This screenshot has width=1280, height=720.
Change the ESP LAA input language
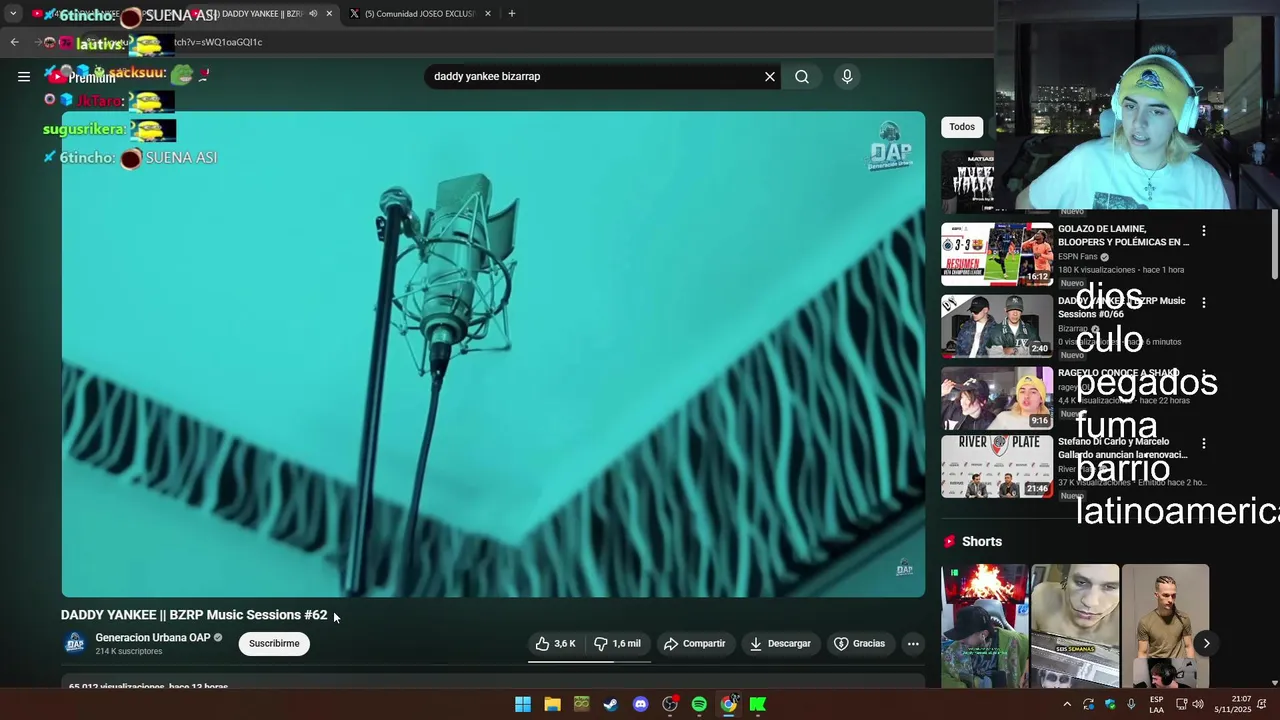(1156, 705)
